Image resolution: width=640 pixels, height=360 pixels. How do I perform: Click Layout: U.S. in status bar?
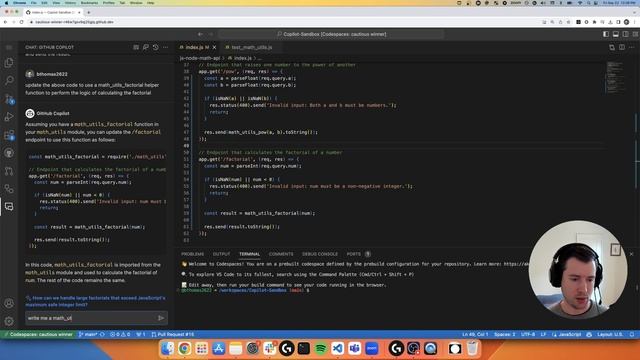(610, 334)
